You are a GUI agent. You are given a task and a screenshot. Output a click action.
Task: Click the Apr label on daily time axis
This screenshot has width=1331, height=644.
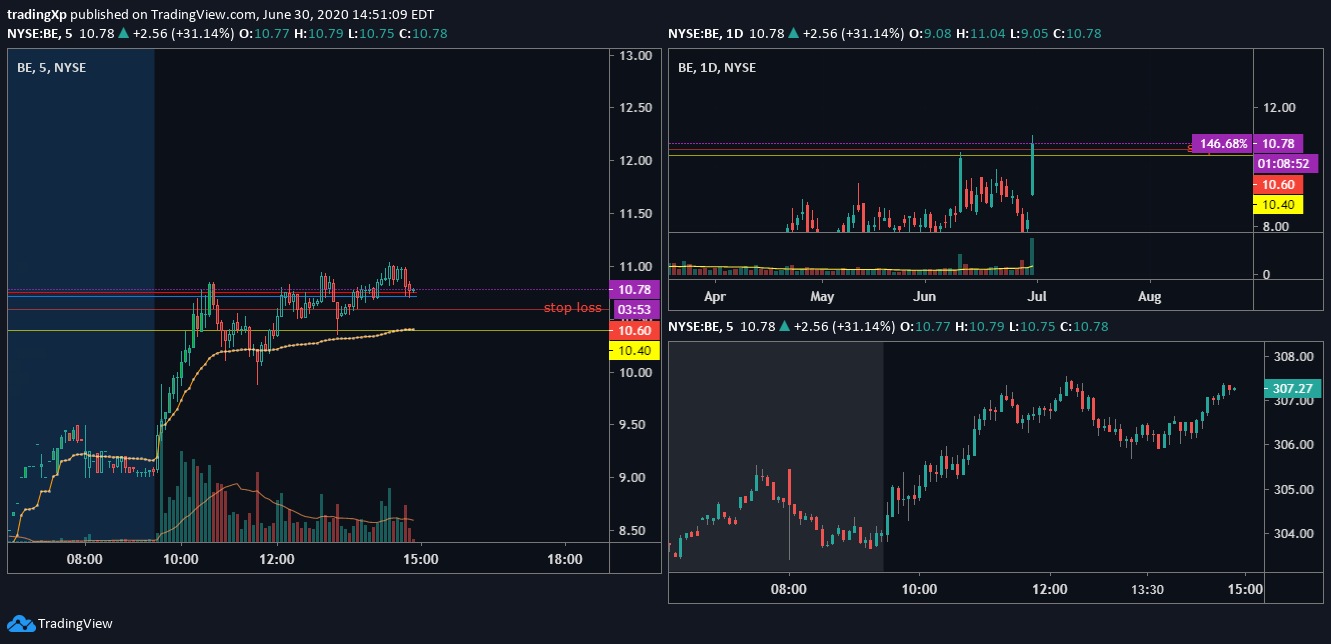pyautogui.click(x=714, y=296)
